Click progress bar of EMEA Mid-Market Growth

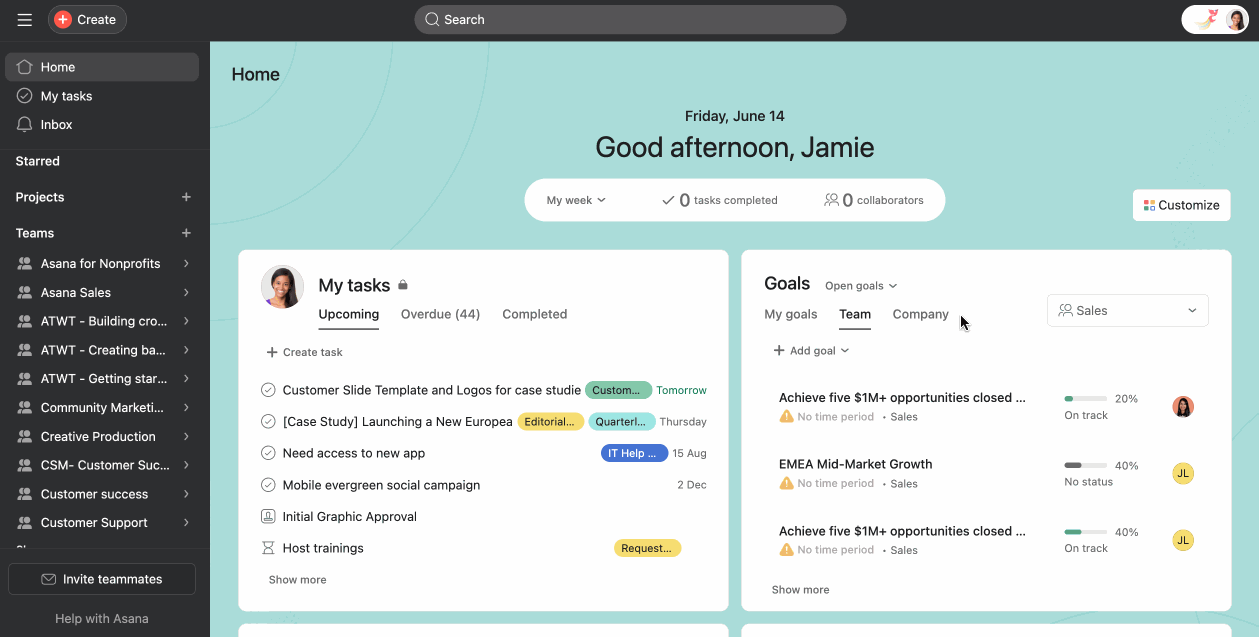1085,465
